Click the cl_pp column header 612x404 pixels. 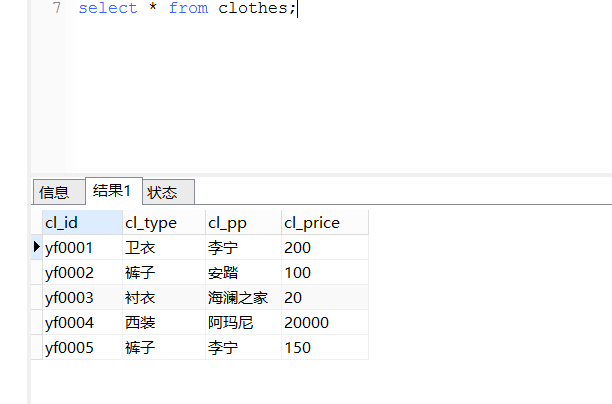pos(243,222)
